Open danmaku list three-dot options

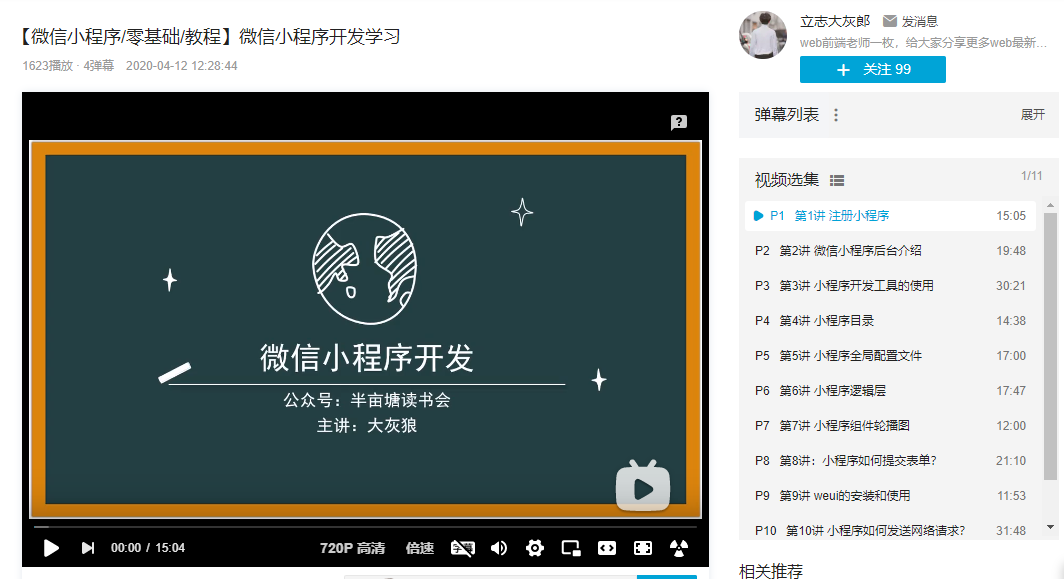836,115
